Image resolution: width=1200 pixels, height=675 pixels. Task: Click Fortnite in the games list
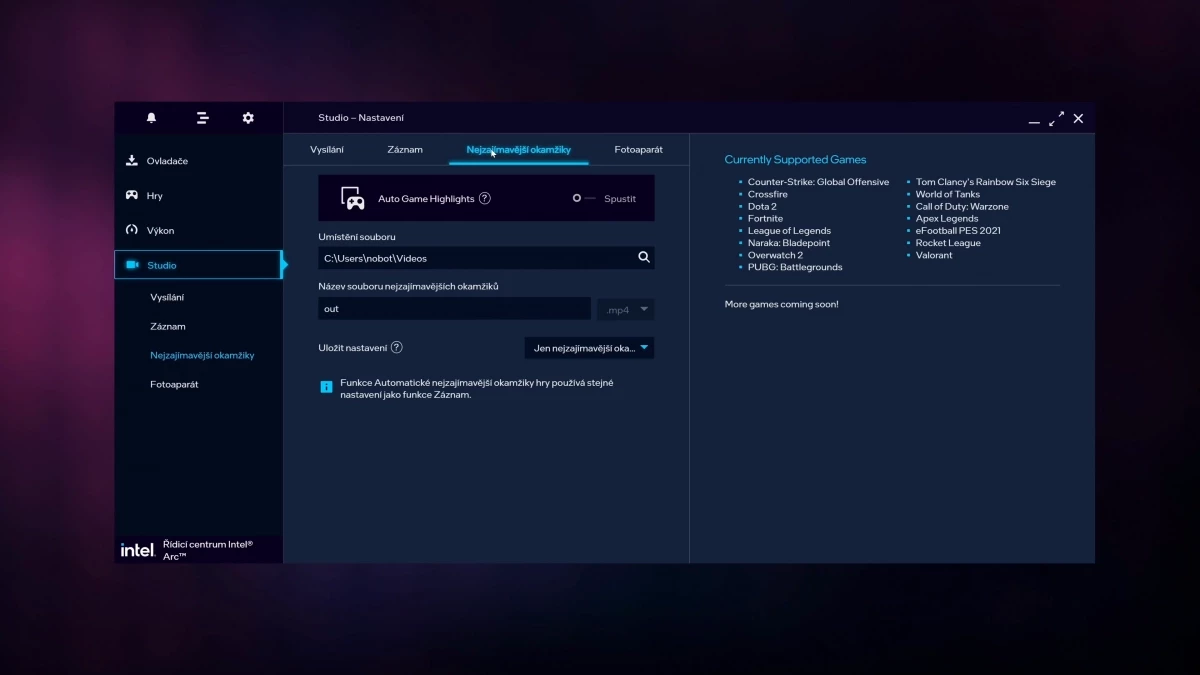pyautogui.click(x=765, y=218)
